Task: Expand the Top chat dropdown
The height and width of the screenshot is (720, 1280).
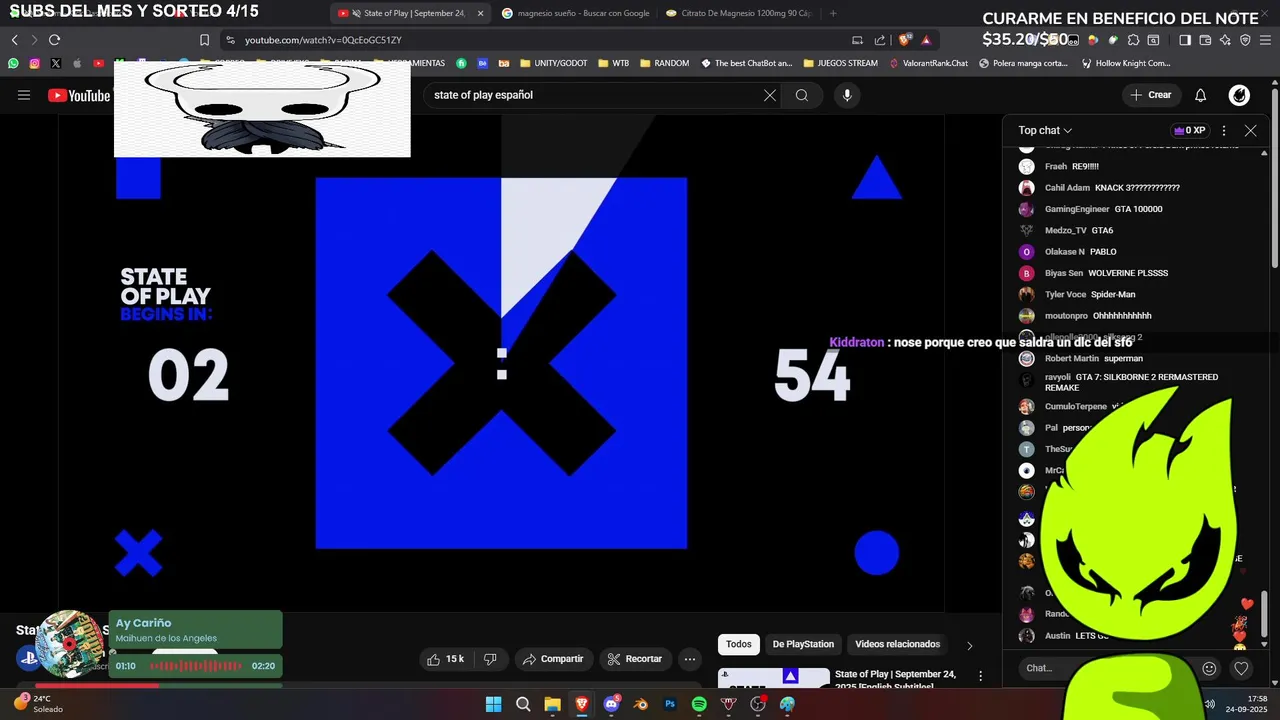Action: pos(1045,130)
